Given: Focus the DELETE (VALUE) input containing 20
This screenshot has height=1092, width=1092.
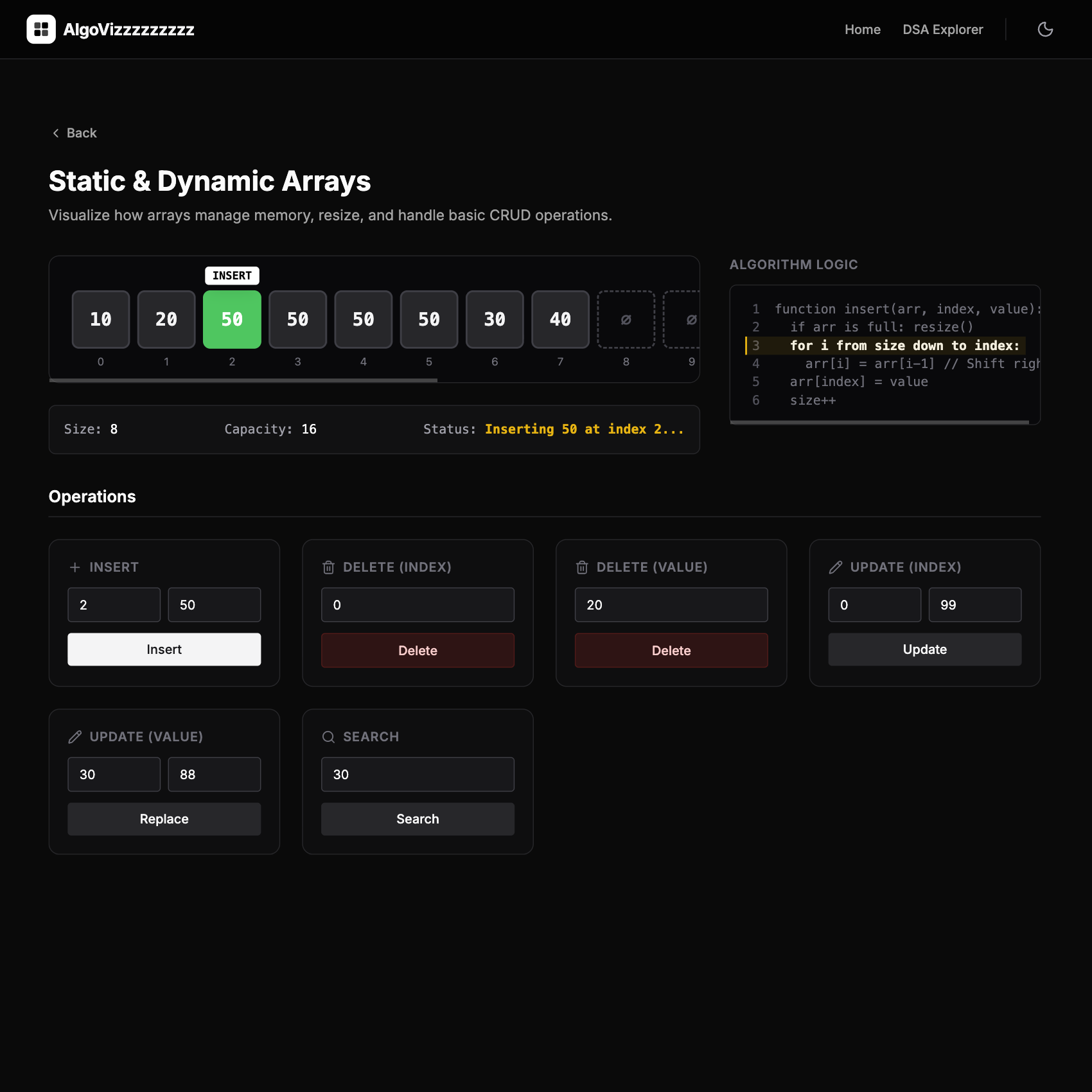Looking at the screenshot, I should [671, 605].
